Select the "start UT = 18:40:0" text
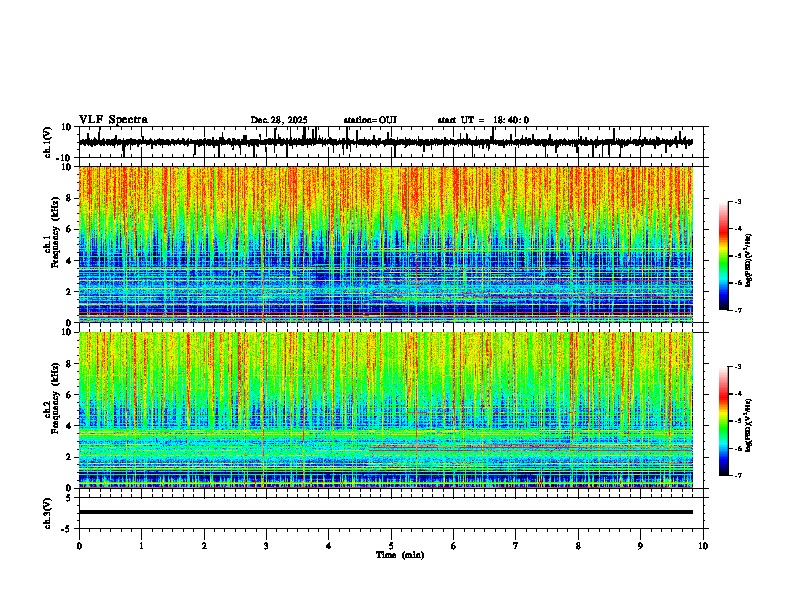Screen dimensions: 792x612 (x=483, y=120)
